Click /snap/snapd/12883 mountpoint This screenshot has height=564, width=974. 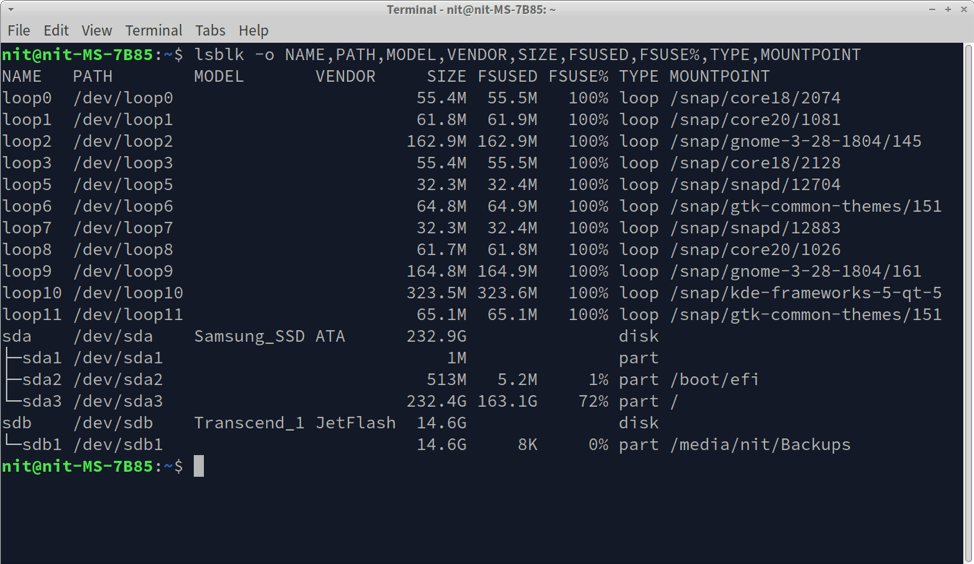755,228
